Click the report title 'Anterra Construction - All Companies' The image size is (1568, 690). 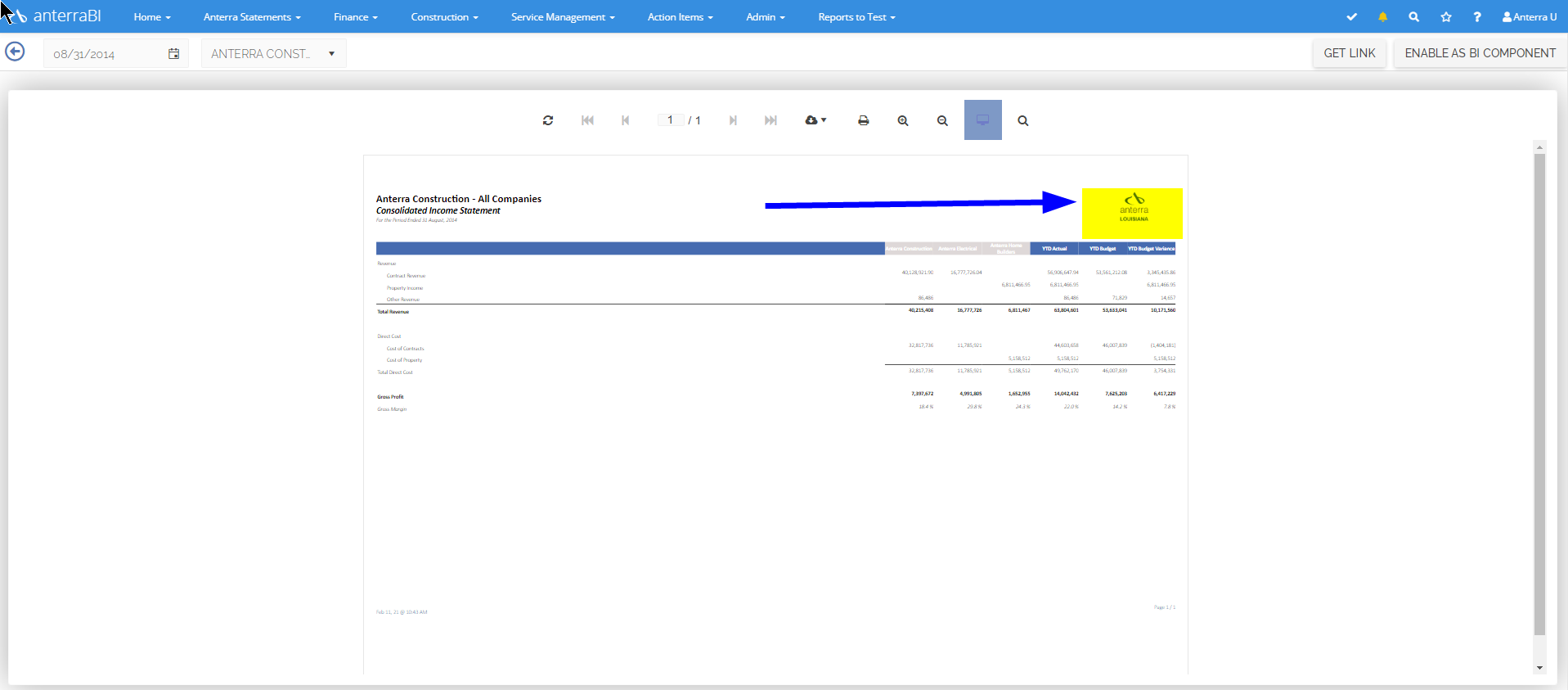point(459,199)
